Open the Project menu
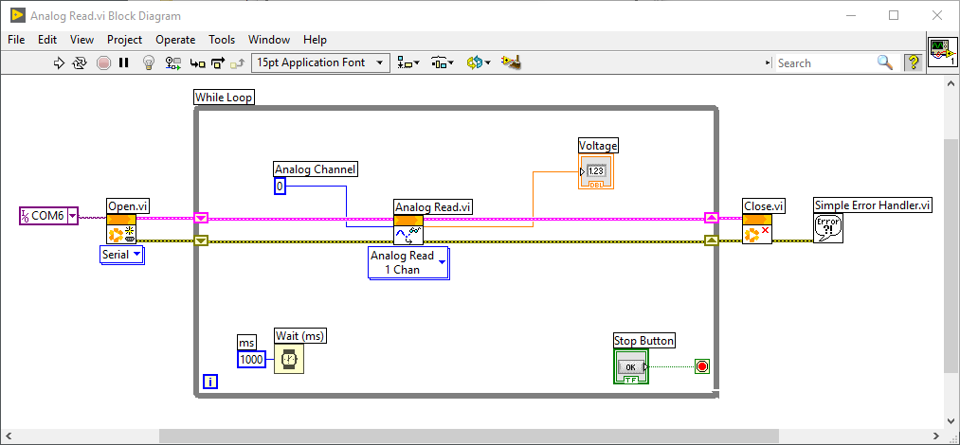Screen dimensions: 960x445 click(x=124, y=40)
